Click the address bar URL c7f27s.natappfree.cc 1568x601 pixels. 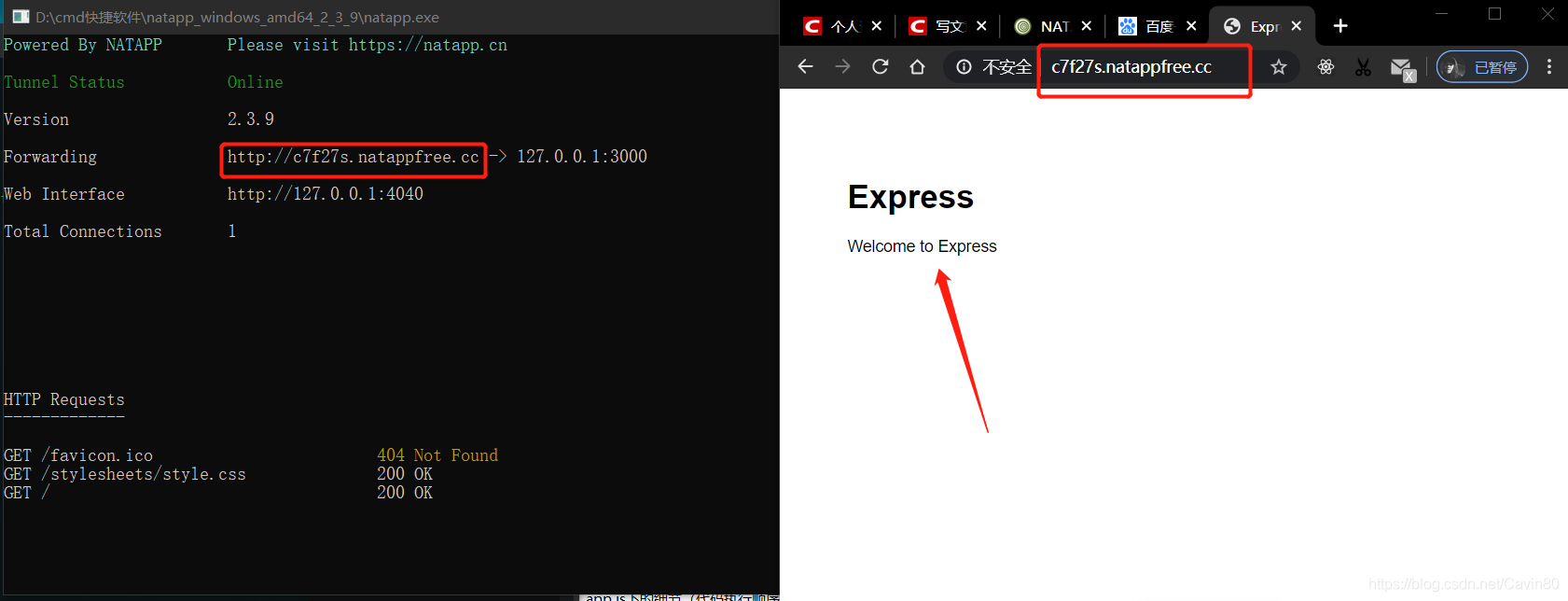(x=1131, y=67)
